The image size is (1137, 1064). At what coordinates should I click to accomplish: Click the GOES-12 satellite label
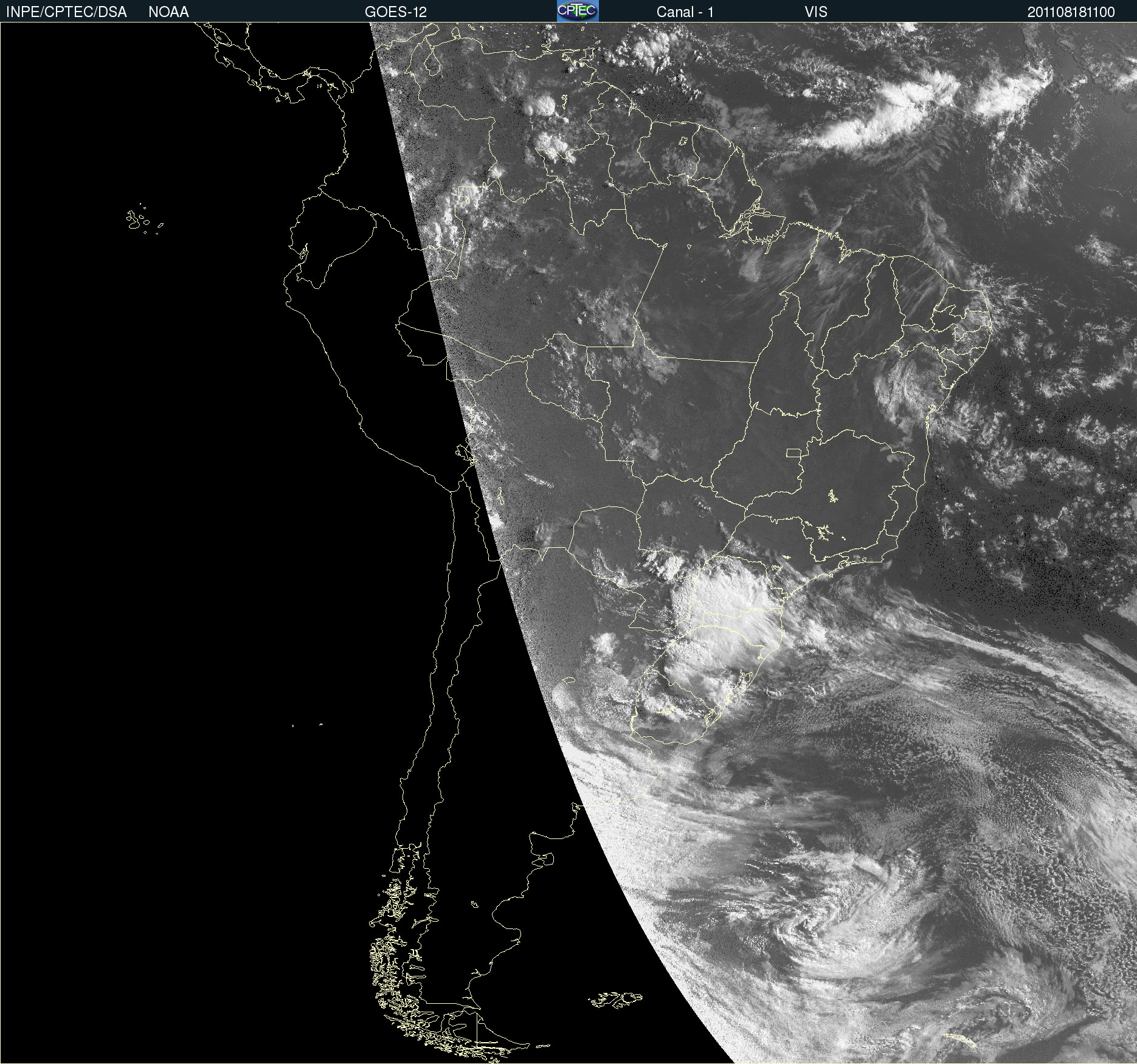pos(396,12)
